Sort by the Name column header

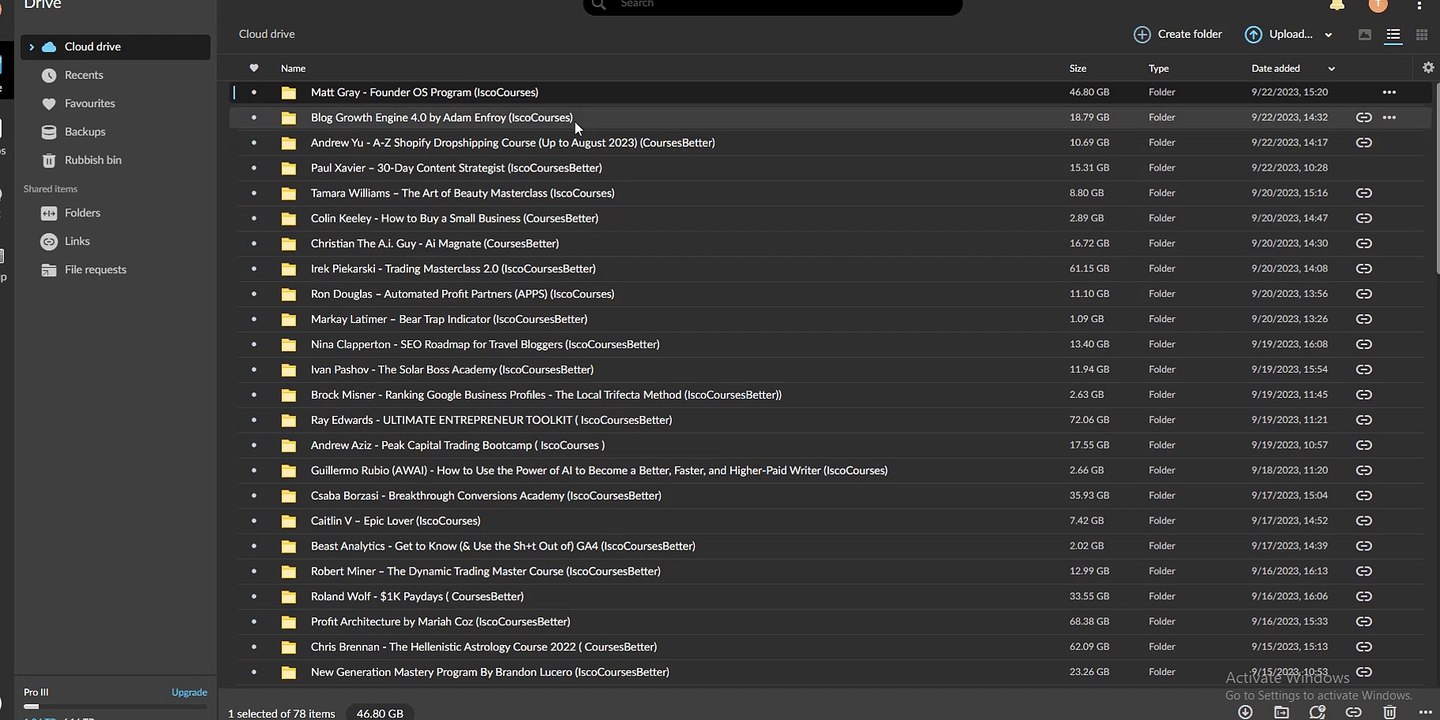(x=293, y=68)
